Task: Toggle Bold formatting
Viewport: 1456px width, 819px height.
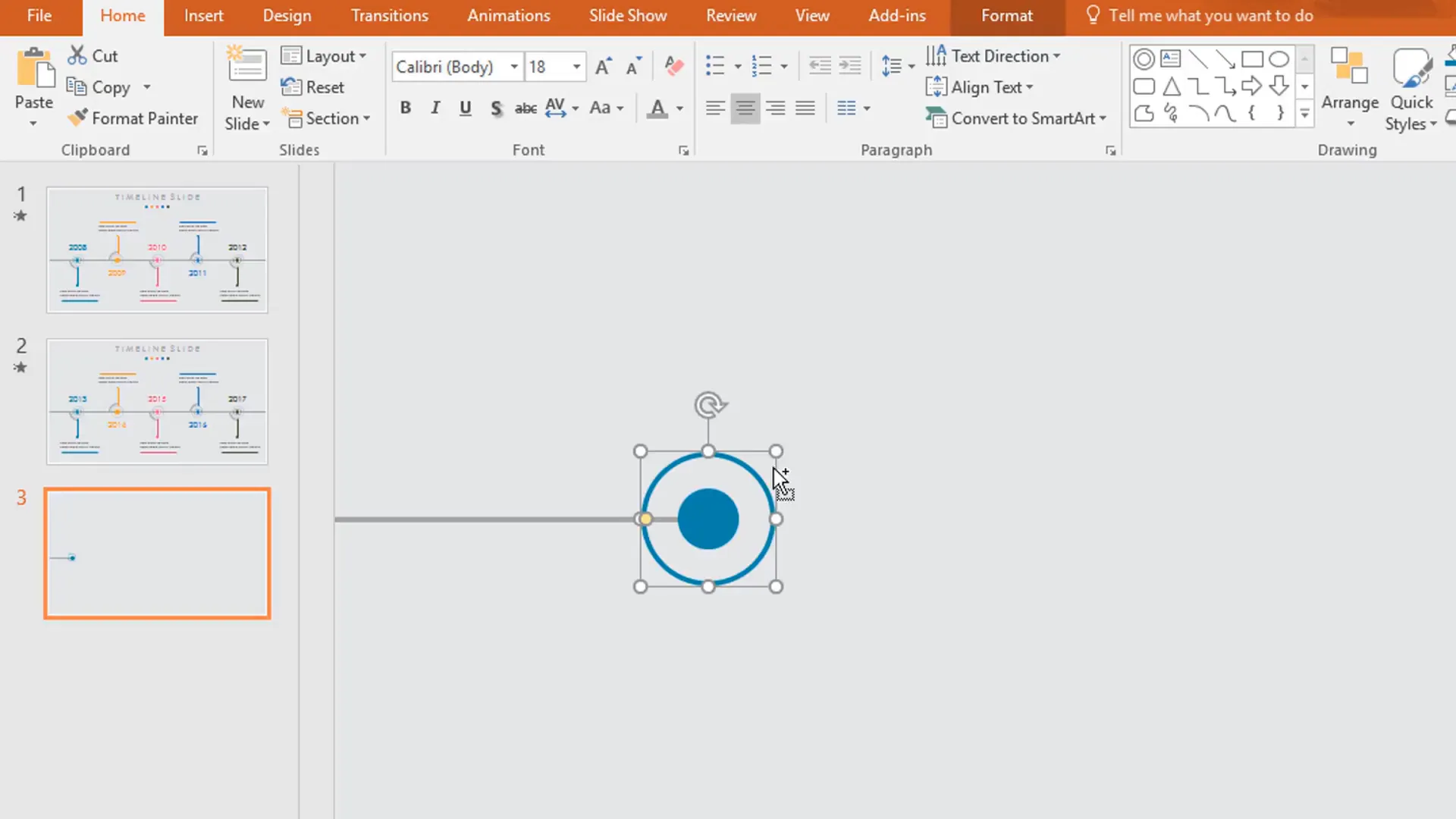Action: tap(406, 108)
